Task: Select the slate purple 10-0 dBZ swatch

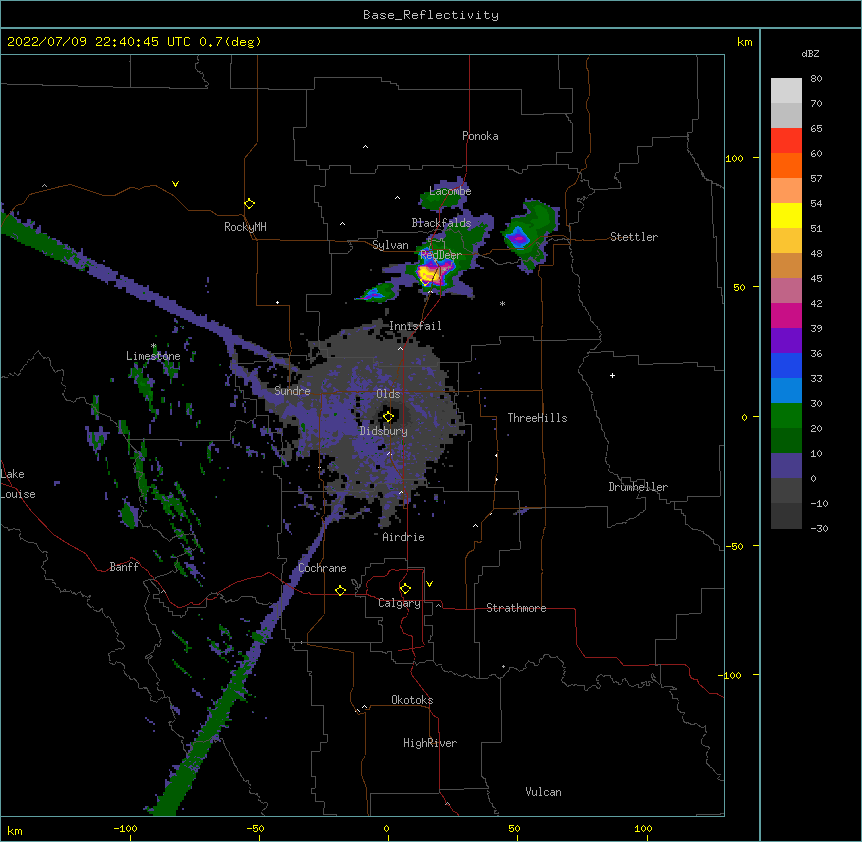Action: tap(786, 466)
